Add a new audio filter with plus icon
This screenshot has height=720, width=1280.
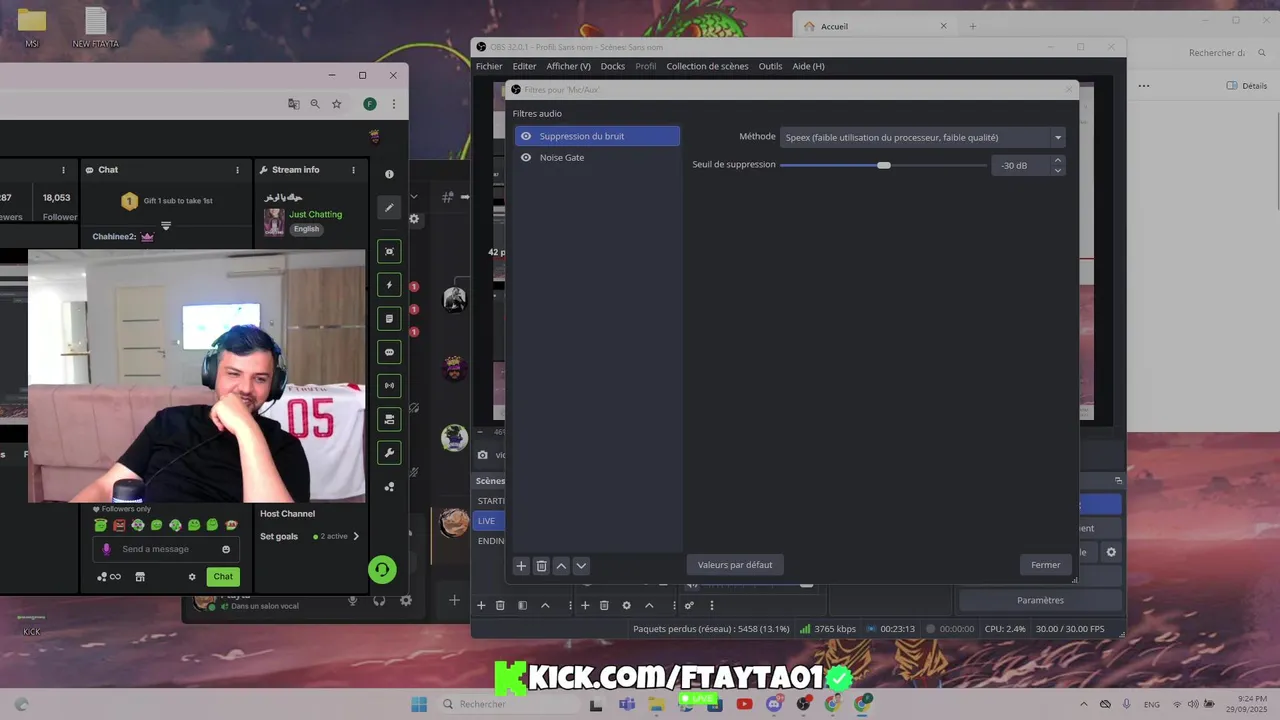pos(521,565)
